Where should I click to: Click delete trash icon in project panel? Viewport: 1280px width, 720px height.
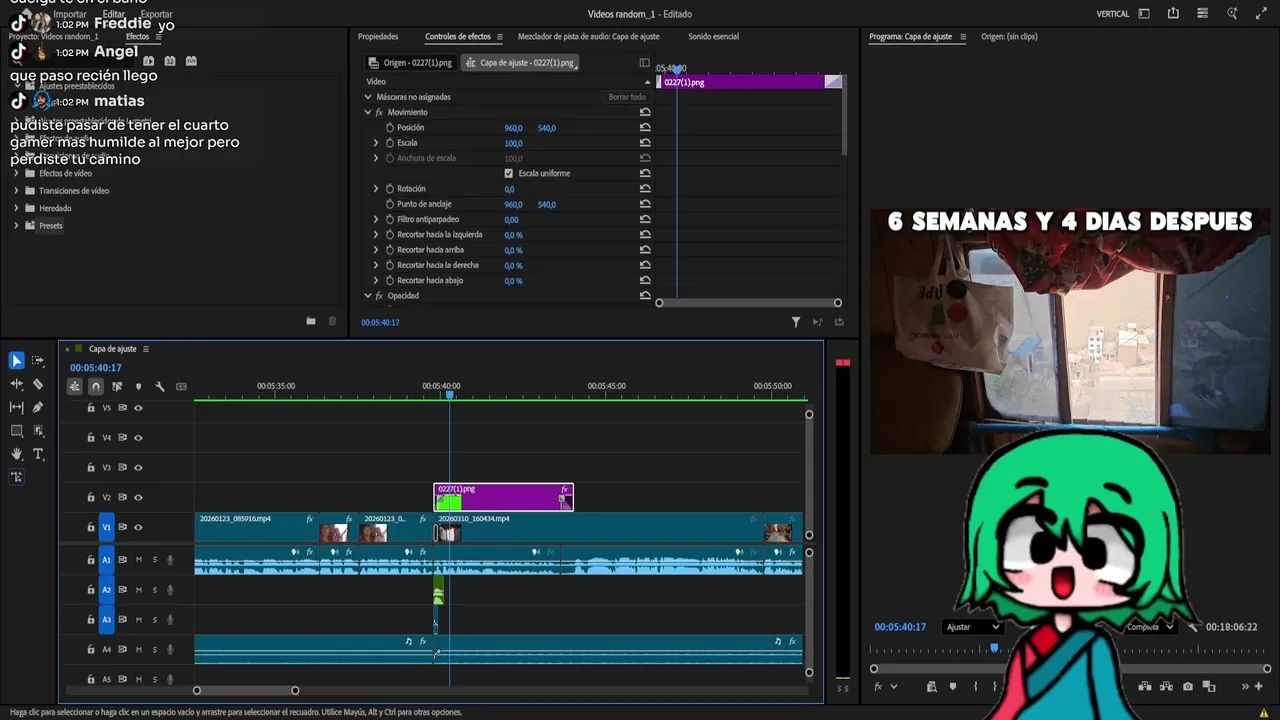[332, 321]
